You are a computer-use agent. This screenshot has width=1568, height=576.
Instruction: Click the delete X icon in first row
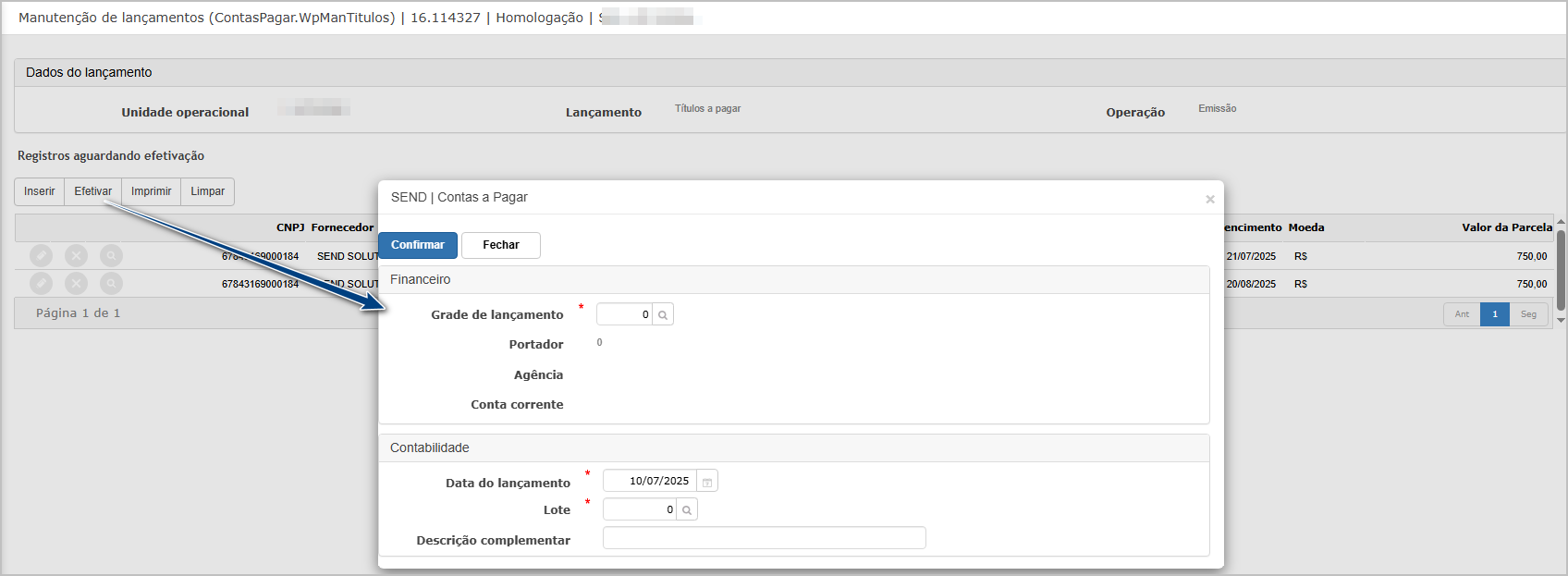[76, 255]
